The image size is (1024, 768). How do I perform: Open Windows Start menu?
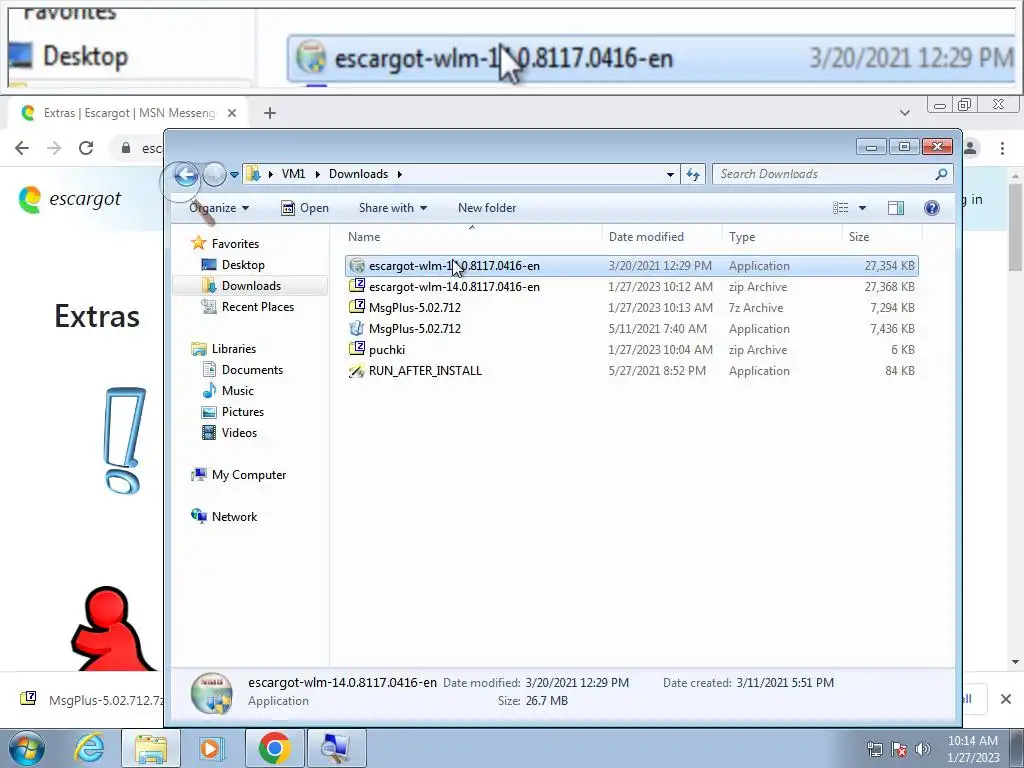27,748
